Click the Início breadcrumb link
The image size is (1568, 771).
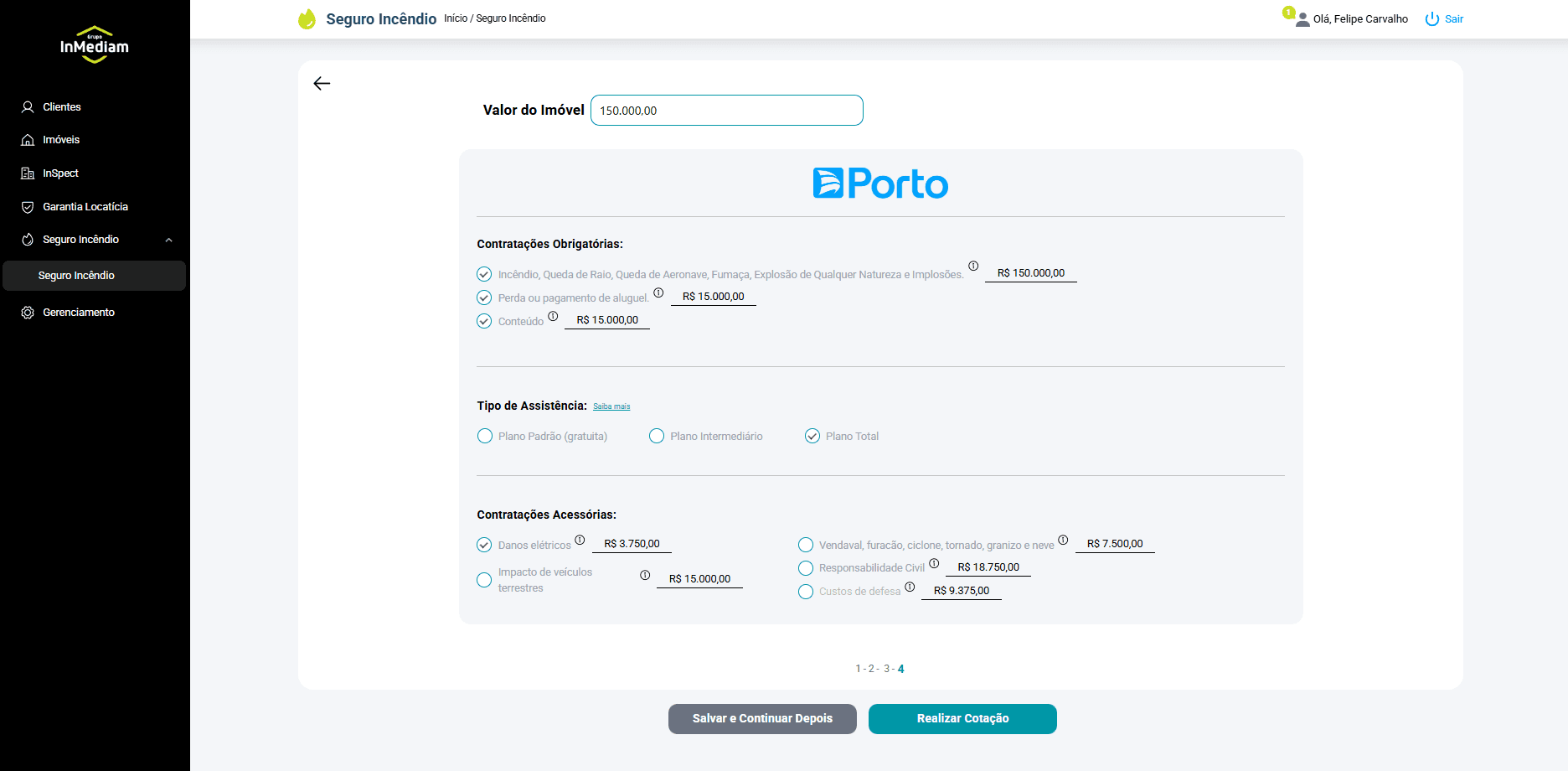(456, 18)
